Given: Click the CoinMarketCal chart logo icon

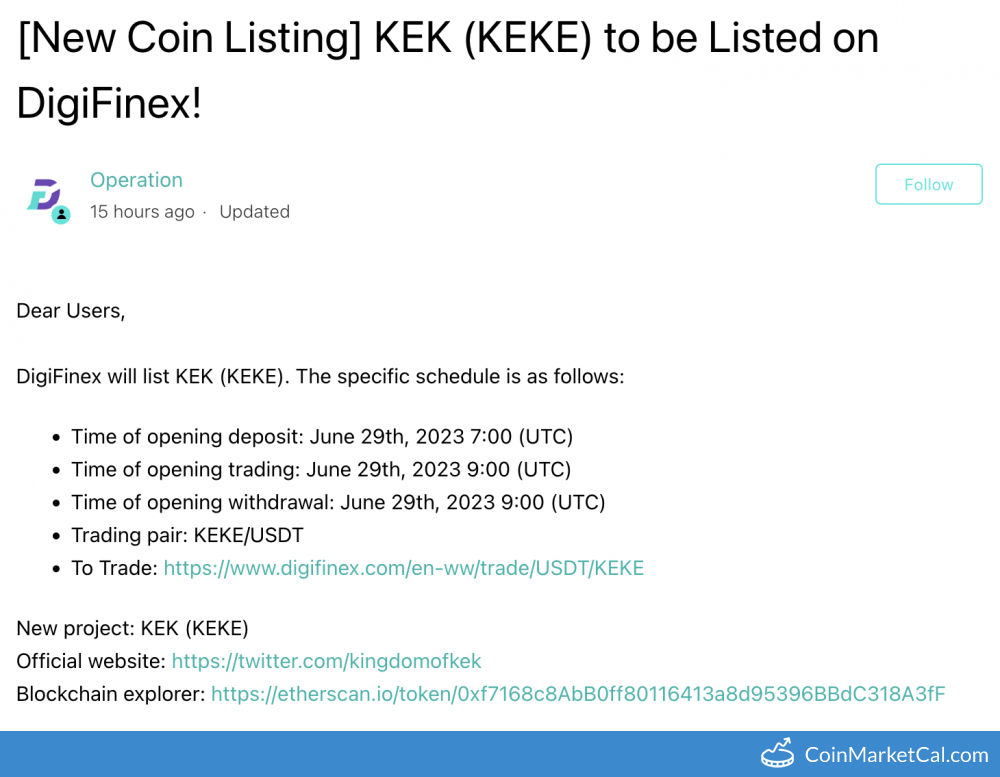Looking at the screenshot, I should (x=777, y=755).
